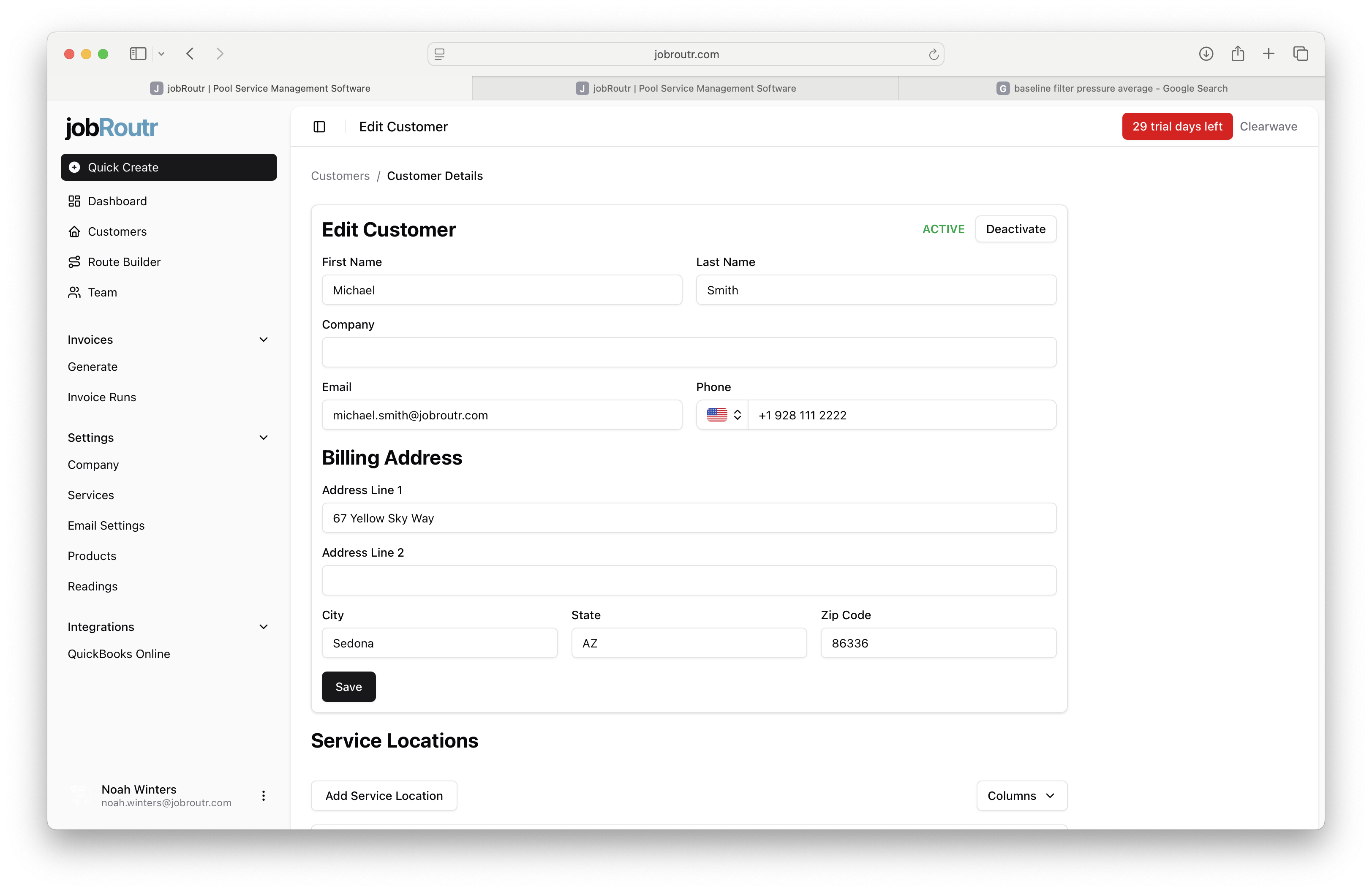Open a new tab with the plus icon
This screenshot has height=892, width=1372.
(x=1269, y=53)
